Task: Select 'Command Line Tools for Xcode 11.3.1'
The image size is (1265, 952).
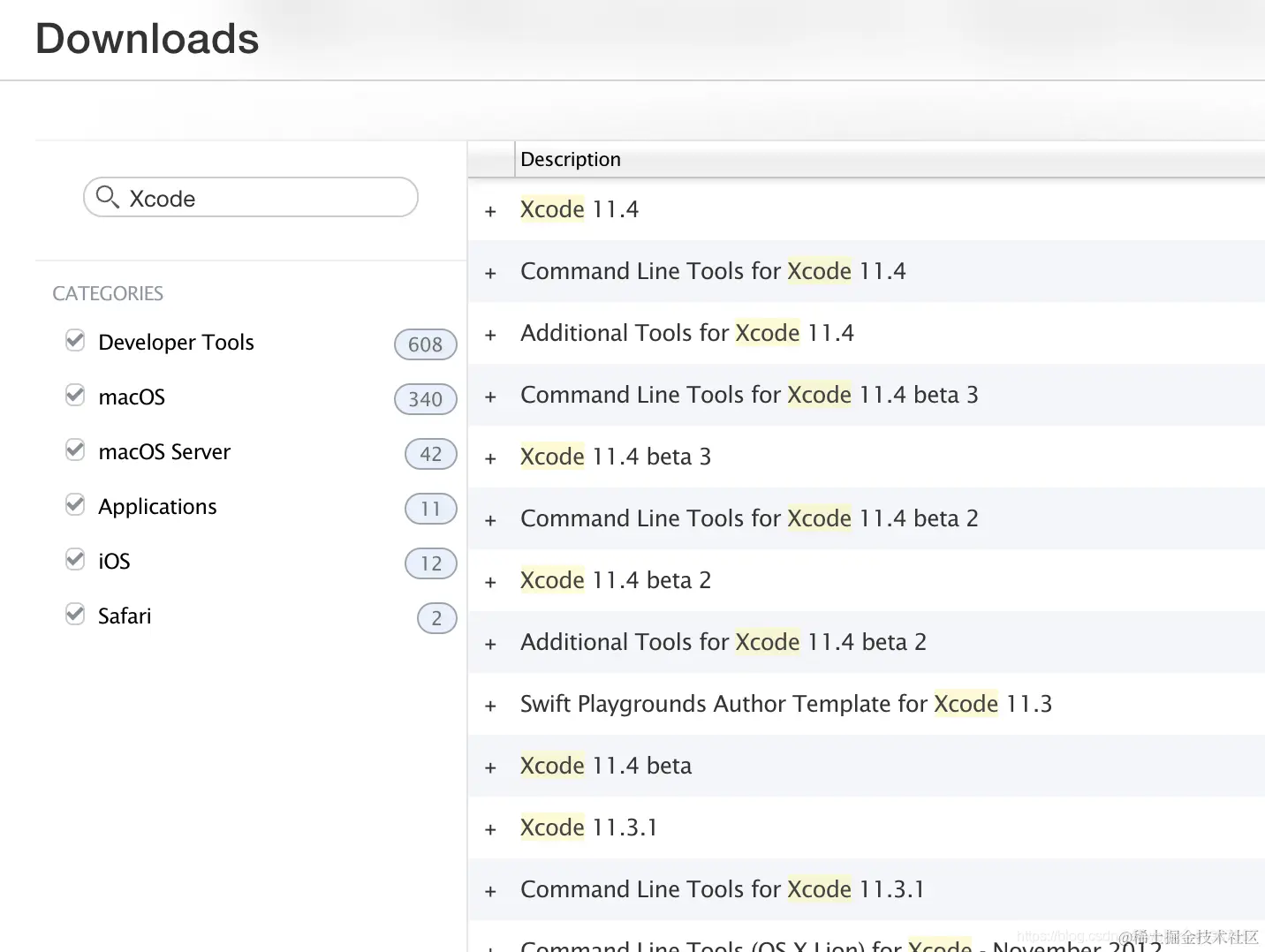Action: point(723,889)
